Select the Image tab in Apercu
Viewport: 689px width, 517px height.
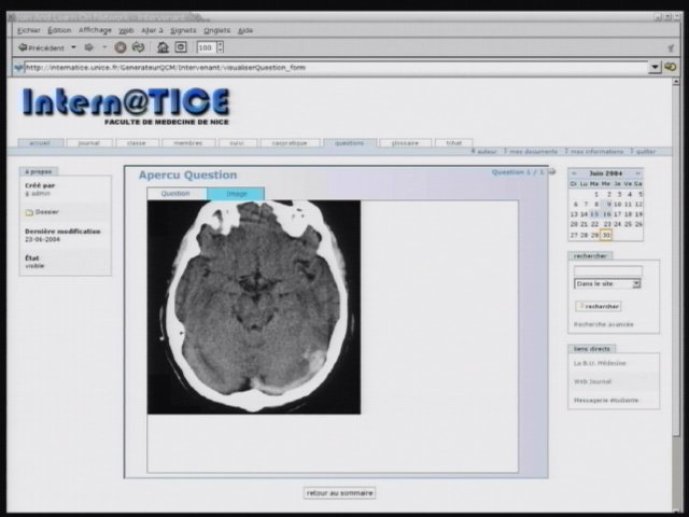(x=236, y=194)
